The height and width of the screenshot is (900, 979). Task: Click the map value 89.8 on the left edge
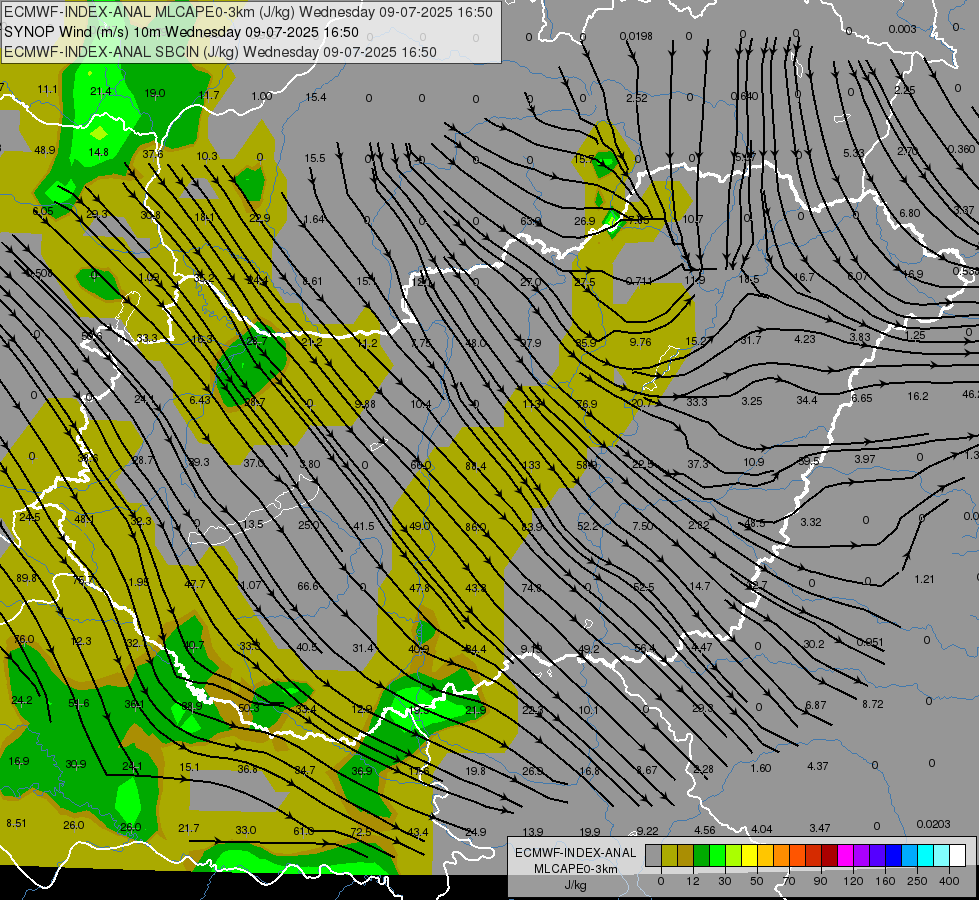click(x=26, y=578)
